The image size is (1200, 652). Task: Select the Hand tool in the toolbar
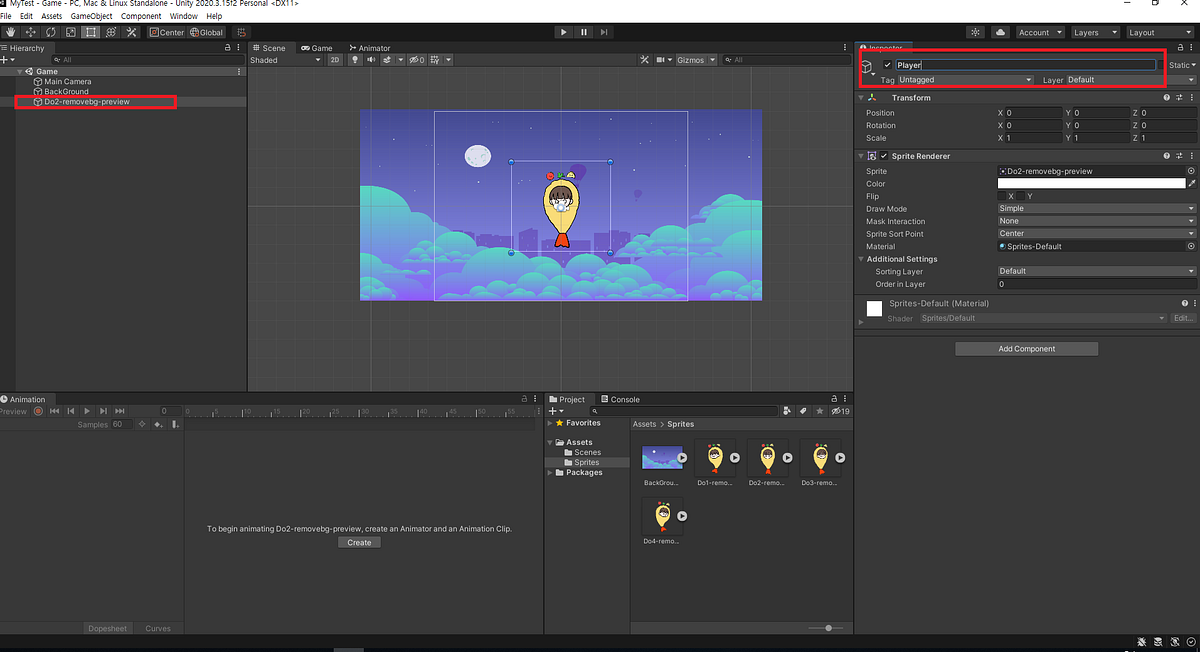[x=11, y=32]
